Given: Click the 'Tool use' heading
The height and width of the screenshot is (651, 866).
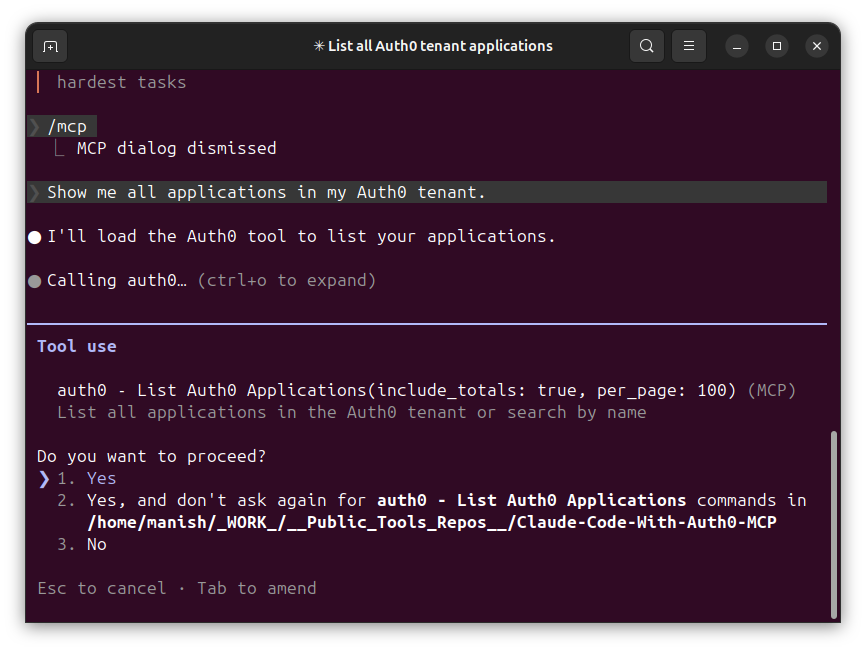Looking at the screenshot, I should tap(77, 346).
